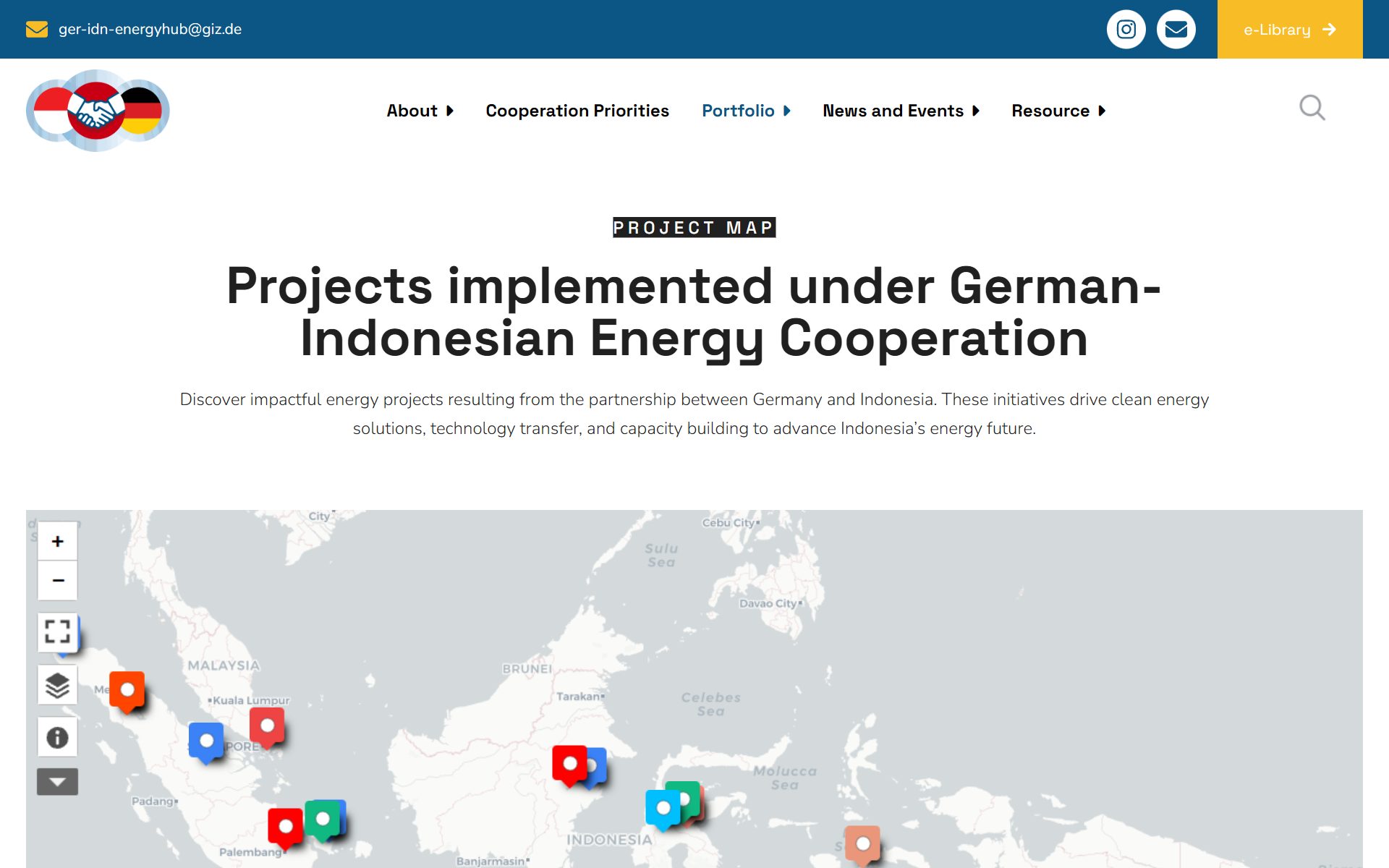Select green marker east of Palembang
The height and width of the screenshot is (868, 1389).
point(323,820)
